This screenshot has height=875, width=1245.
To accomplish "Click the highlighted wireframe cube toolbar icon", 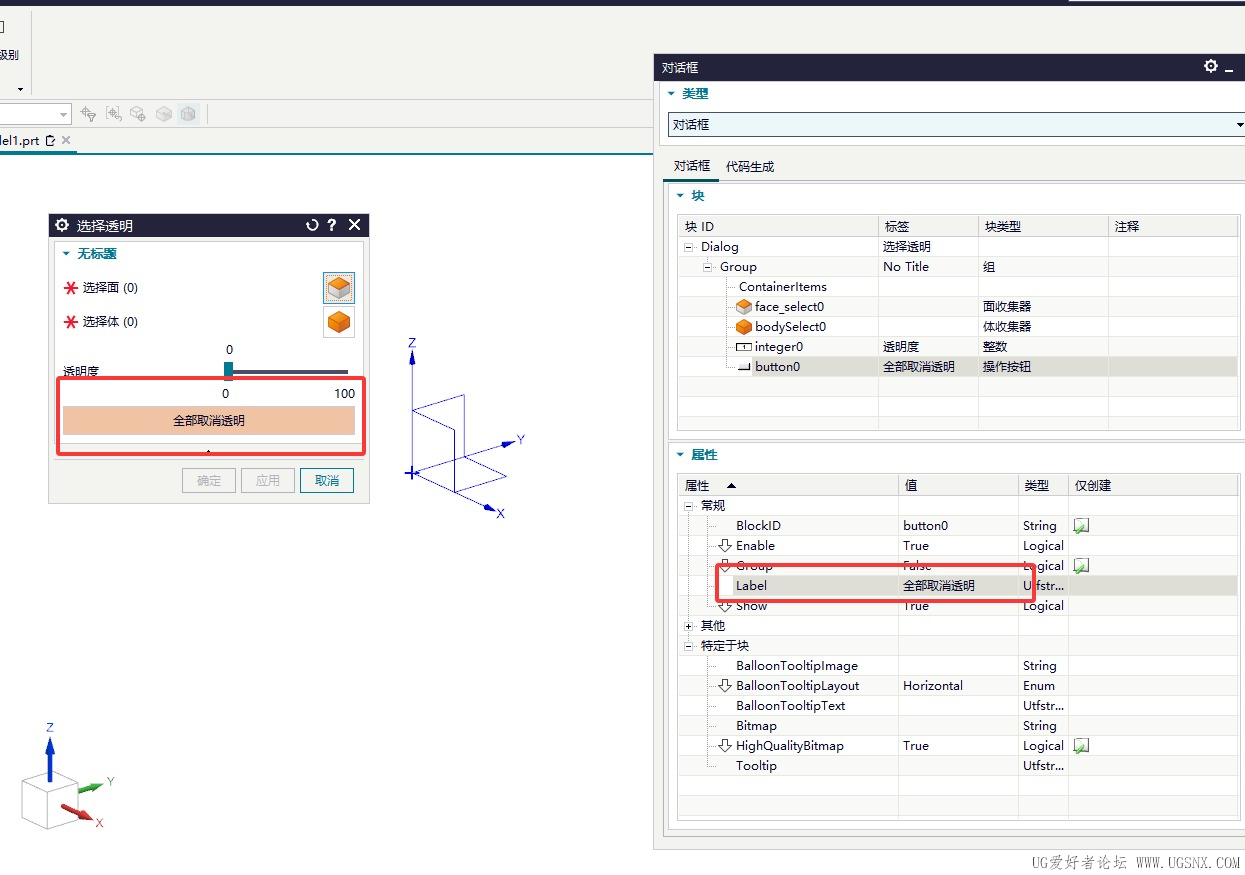I will (x=189, y=114).
